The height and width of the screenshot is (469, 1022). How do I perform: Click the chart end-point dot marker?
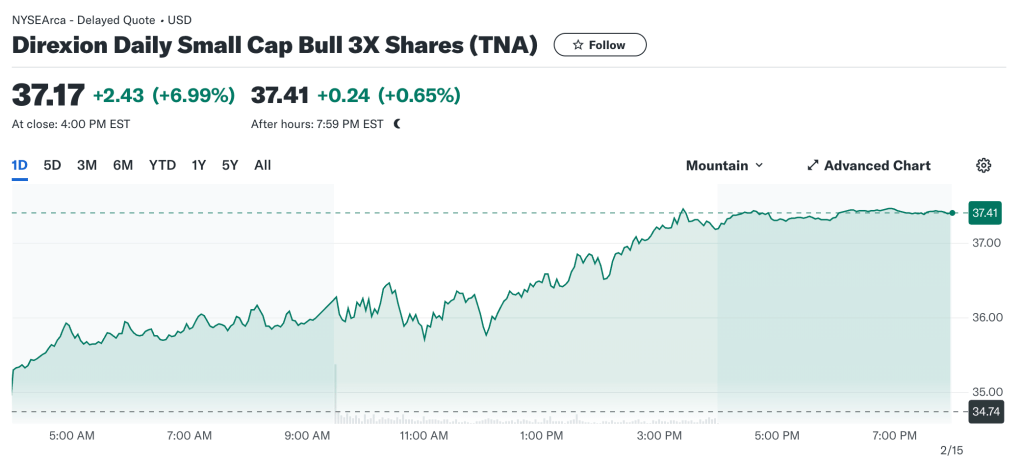coord(951,213)
